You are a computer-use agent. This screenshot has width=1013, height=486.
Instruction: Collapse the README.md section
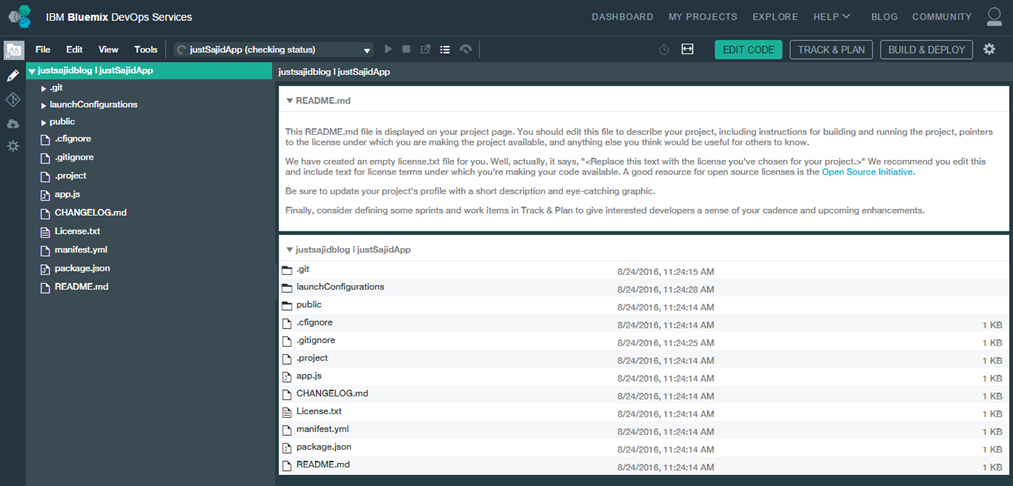coord(289,101)
